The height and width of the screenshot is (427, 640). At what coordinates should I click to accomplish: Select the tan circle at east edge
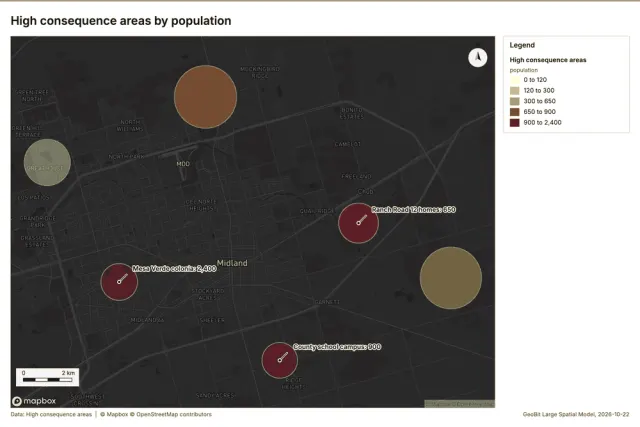451,278
